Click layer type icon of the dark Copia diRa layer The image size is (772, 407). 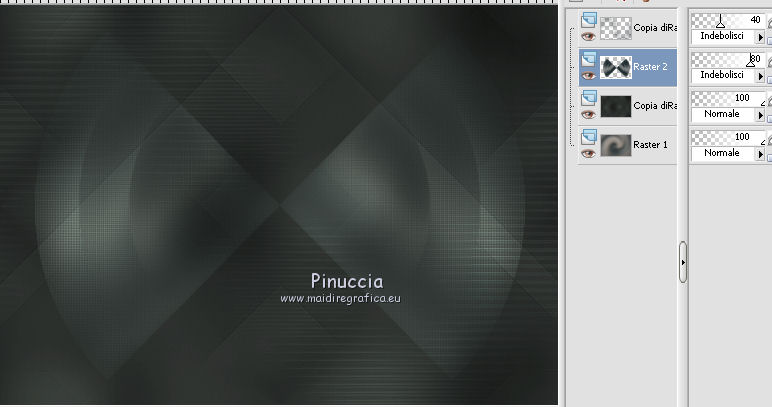click(589, 98)
